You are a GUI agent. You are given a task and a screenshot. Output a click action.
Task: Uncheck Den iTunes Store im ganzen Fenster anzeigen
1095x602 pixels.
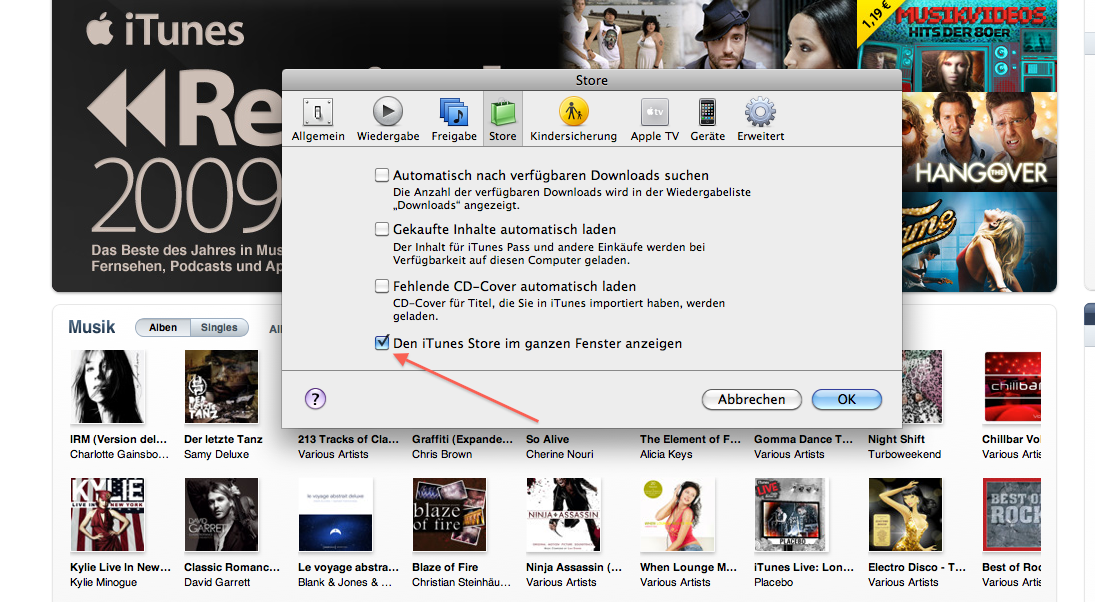[x=382, y=343]
